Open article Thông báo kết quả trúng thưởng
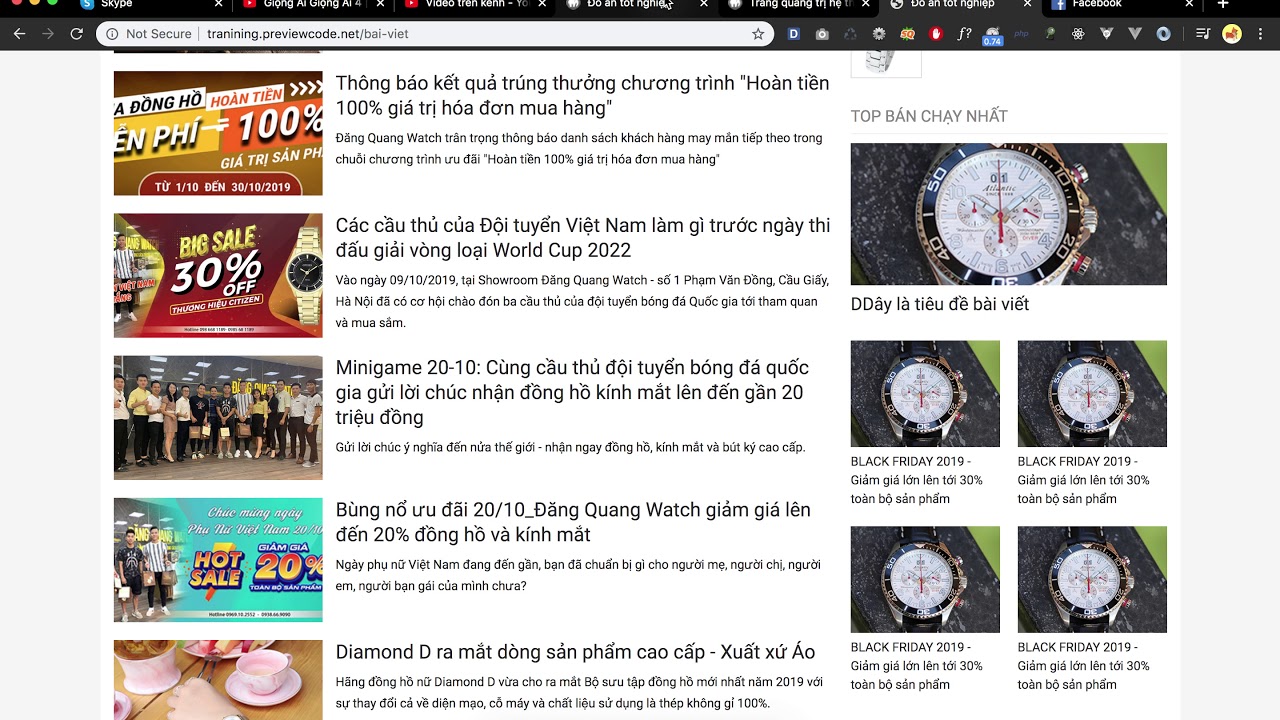Image resolution: width=1280 pixels, height=720 pixels. pos(583,95)
